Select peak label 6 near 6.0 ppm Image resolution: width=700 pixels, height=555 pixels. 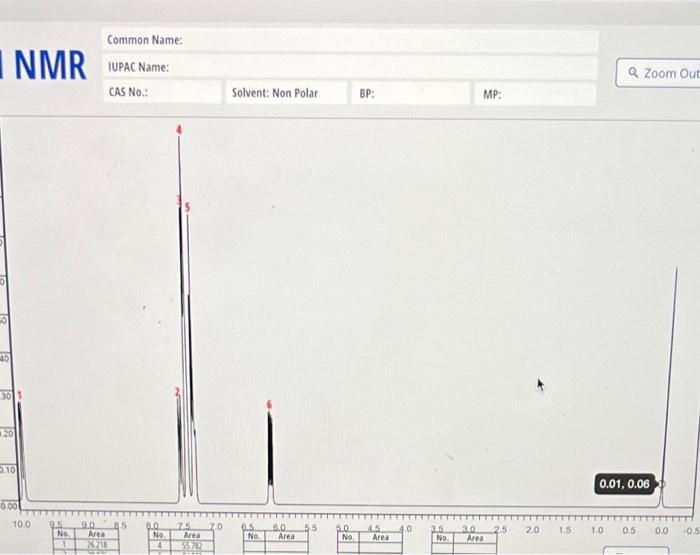tap(269, 405)
